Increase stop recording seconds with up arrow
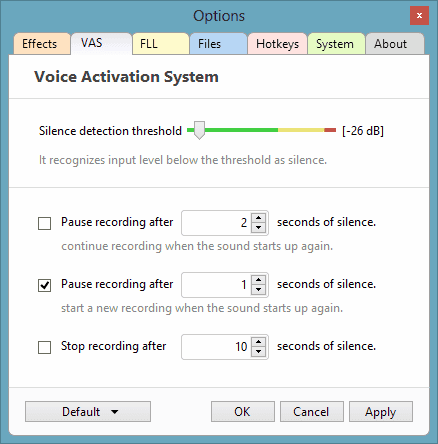 click(258, 342)
